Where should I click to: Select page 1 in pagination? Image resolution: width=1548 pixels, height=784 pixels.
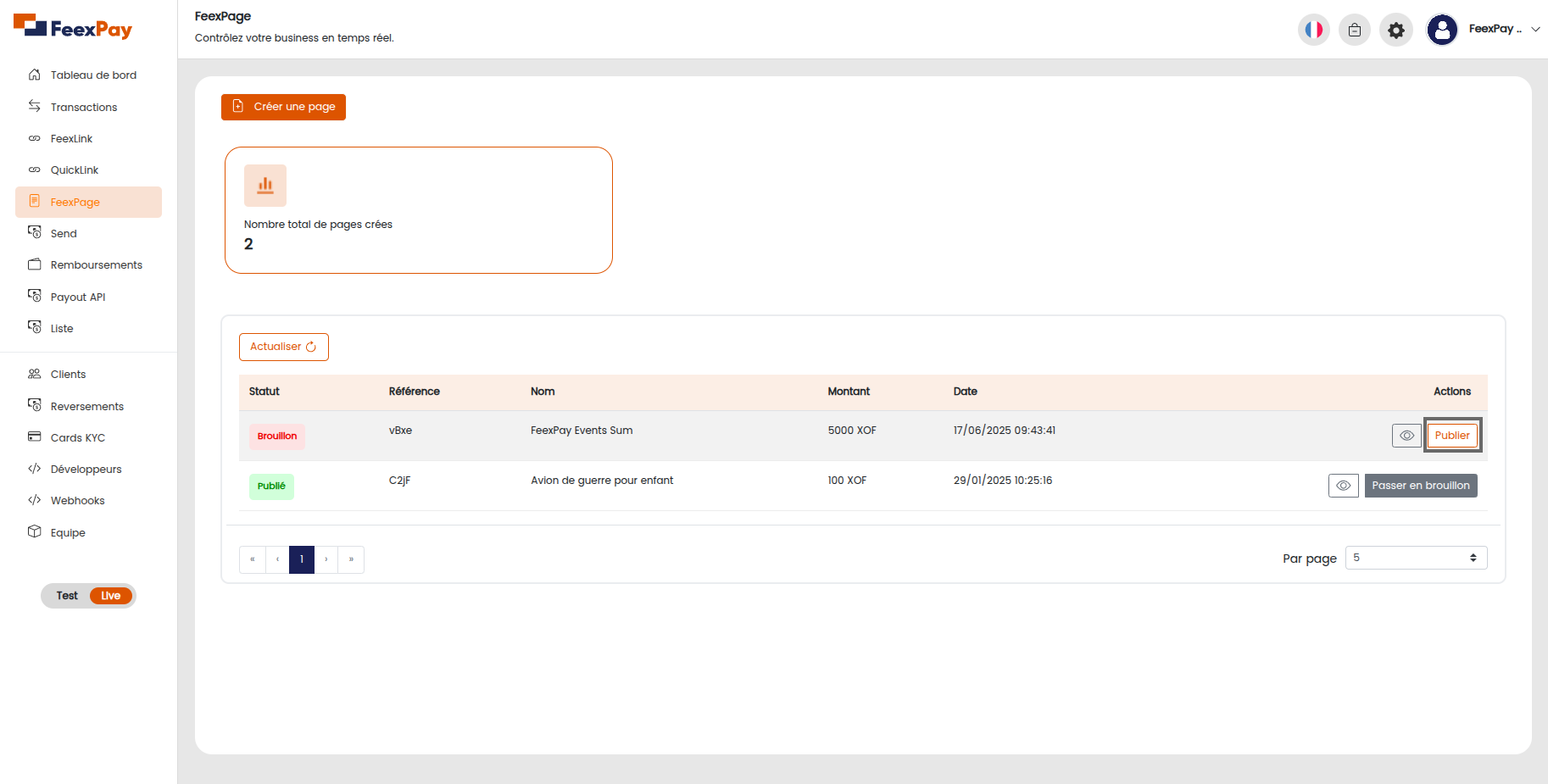tap(302, 559)
